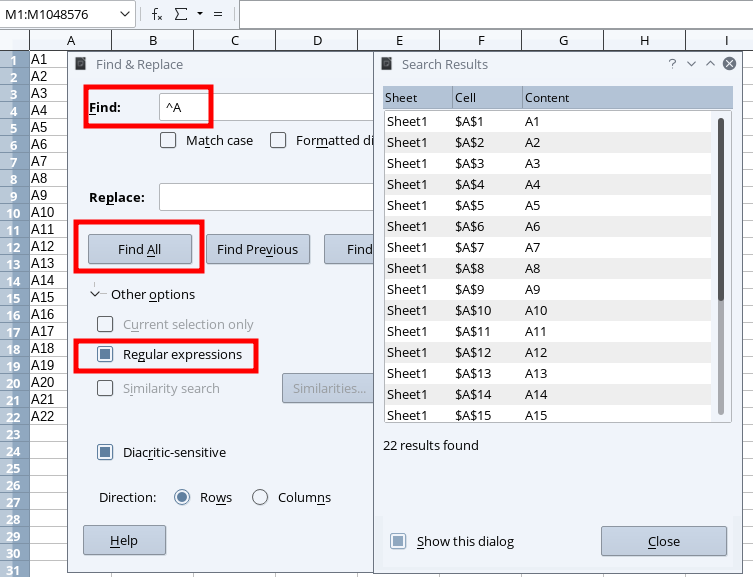Select the Columns direction radio button
Viewport: 753px width, 577px height.
pyautogui.click(x=260, y=497)
